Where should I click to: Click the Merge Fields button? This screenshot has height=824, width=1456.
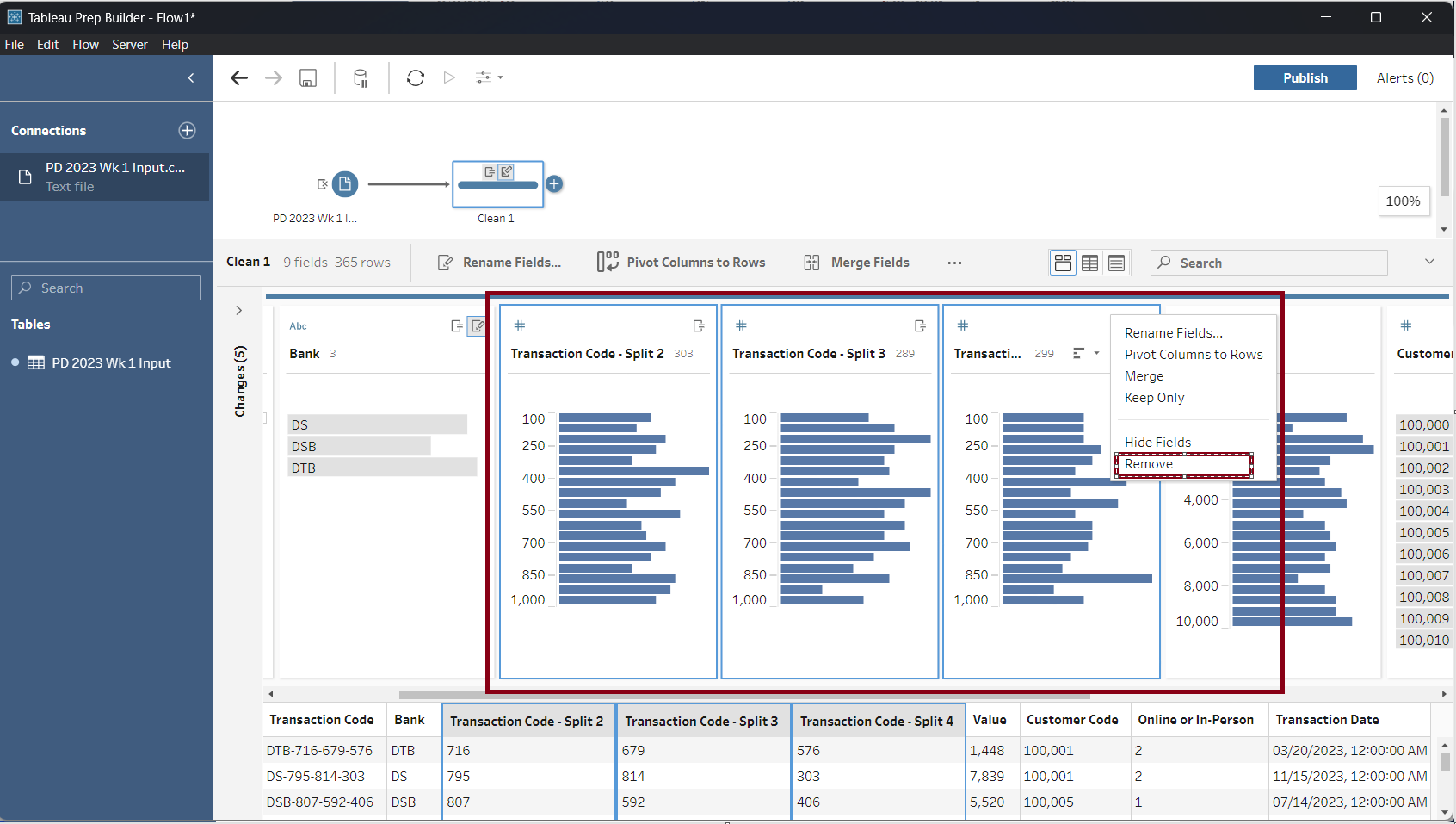click(x=857, y=263)
